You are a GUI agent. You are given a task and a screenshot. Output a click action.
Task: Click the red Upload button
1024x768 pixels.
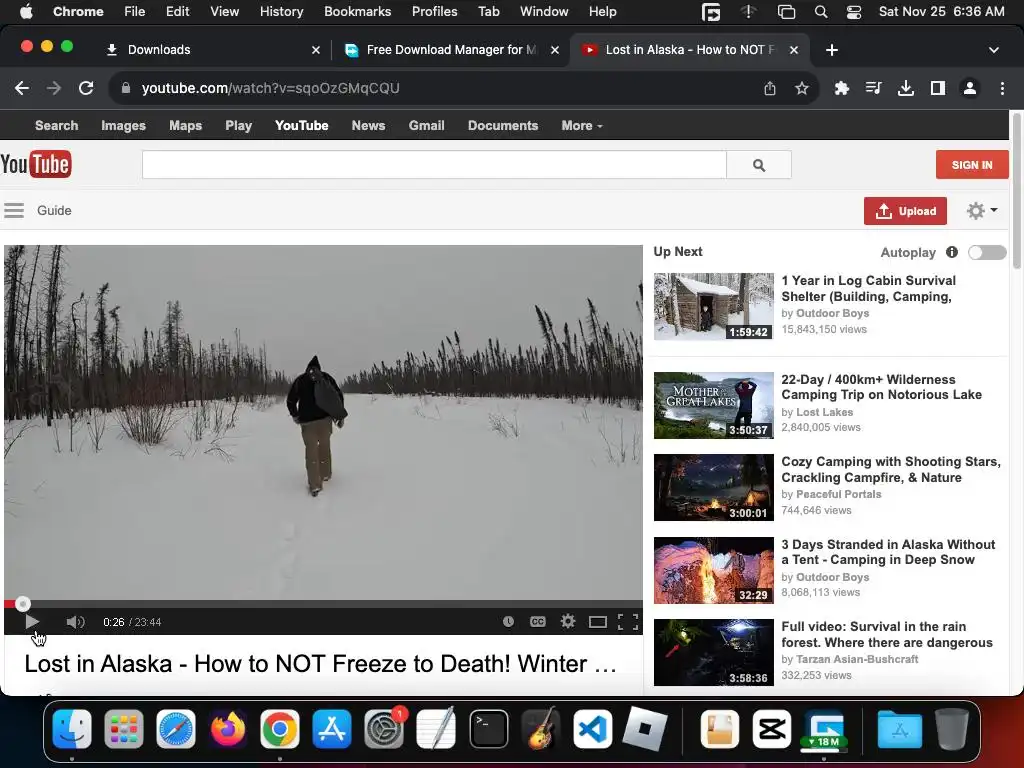905,211
